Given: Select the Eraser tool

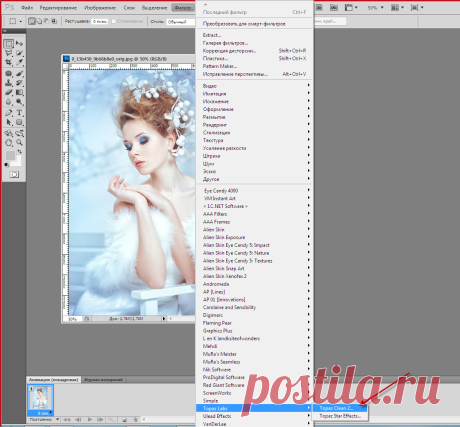Looking at the screenshot, I should coord(9,92).
